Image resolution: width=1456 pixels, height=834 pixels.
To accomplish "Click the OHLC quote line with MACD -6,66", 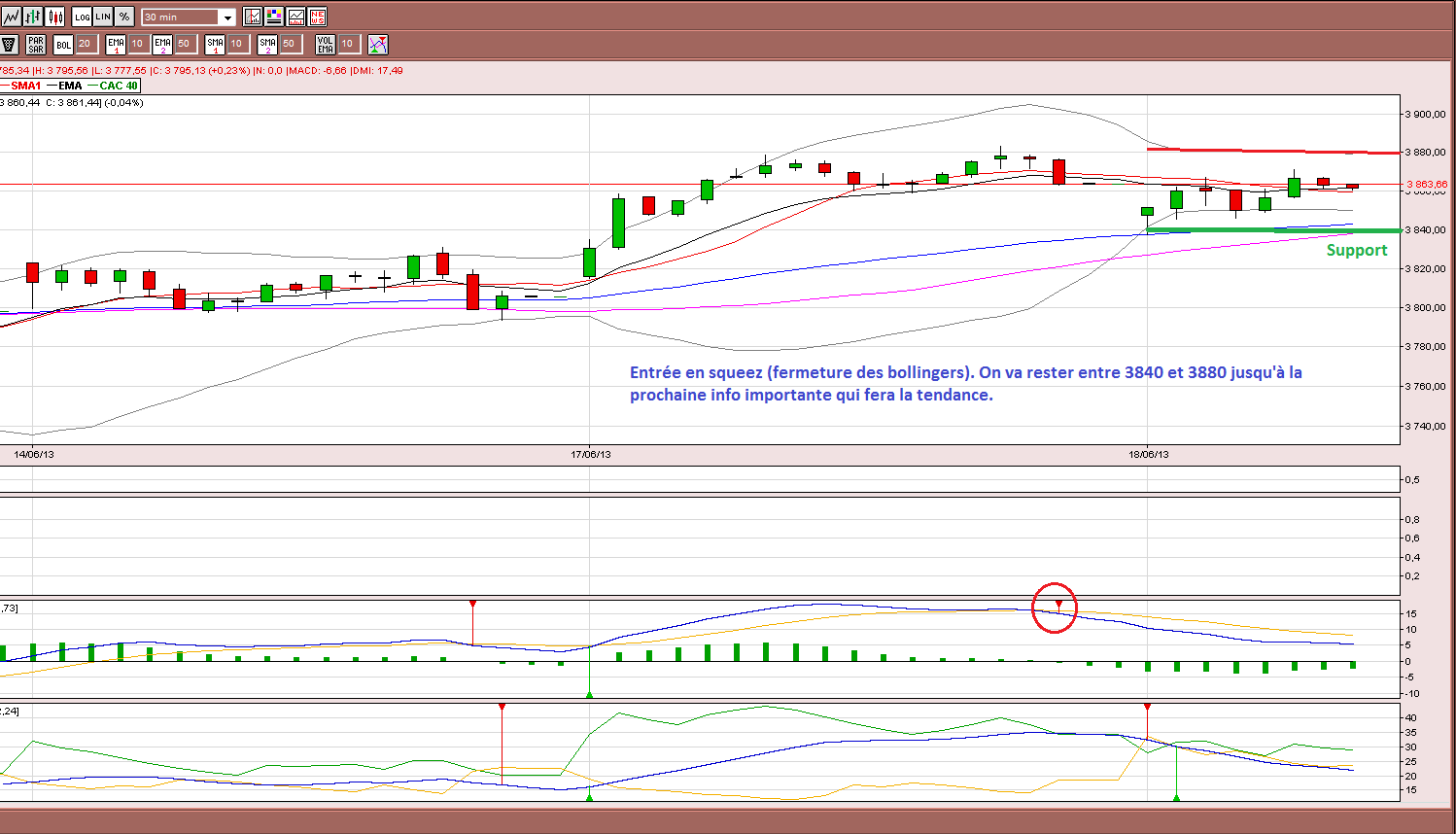I will [201, 70].
